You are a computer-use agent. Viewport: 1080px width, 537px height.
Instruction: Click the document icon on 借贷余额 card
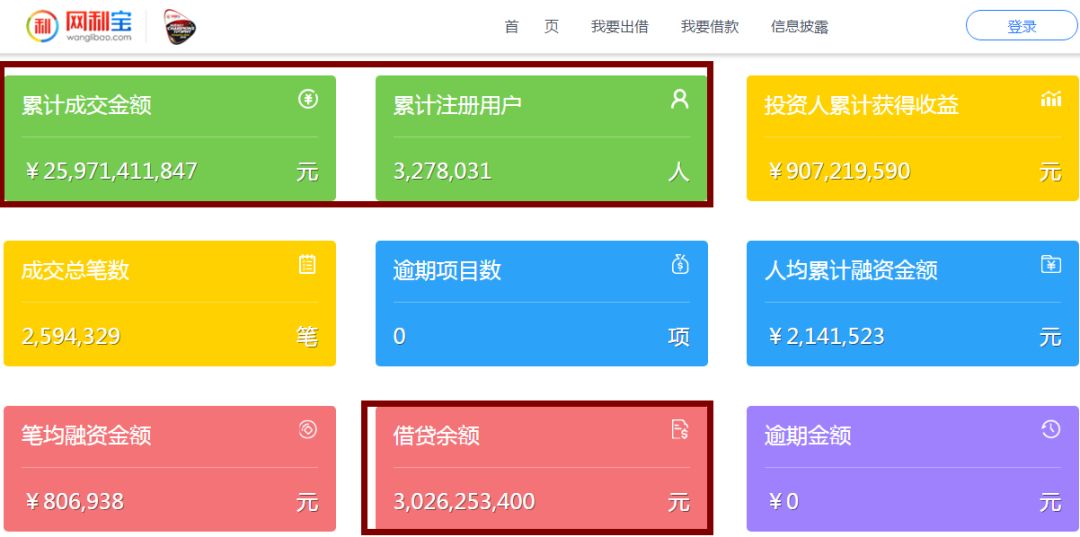pyautogui.click(x=680, y=430)
